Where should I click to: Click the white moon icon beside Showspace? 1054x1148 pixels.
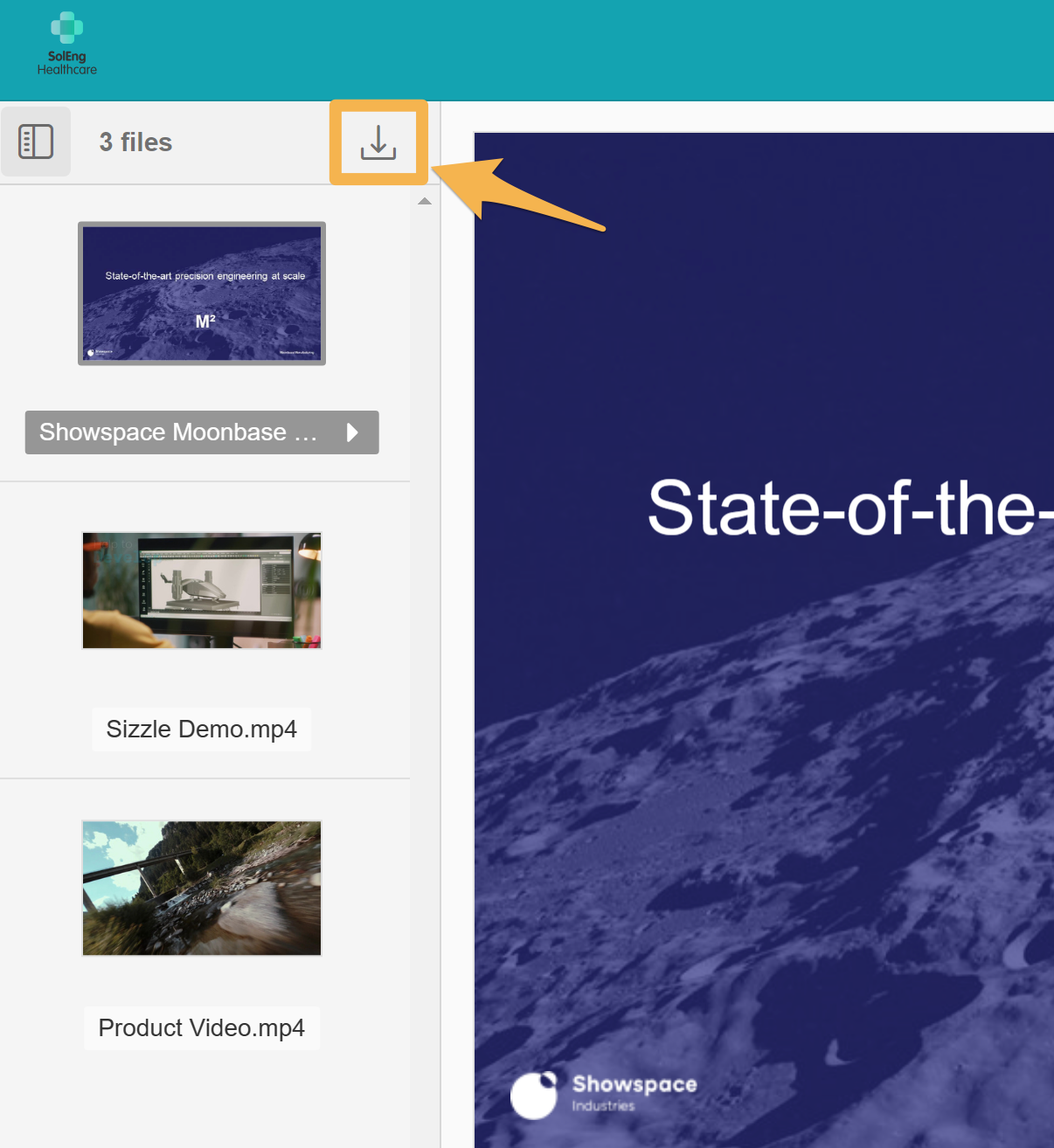(x=534, y=1095)
